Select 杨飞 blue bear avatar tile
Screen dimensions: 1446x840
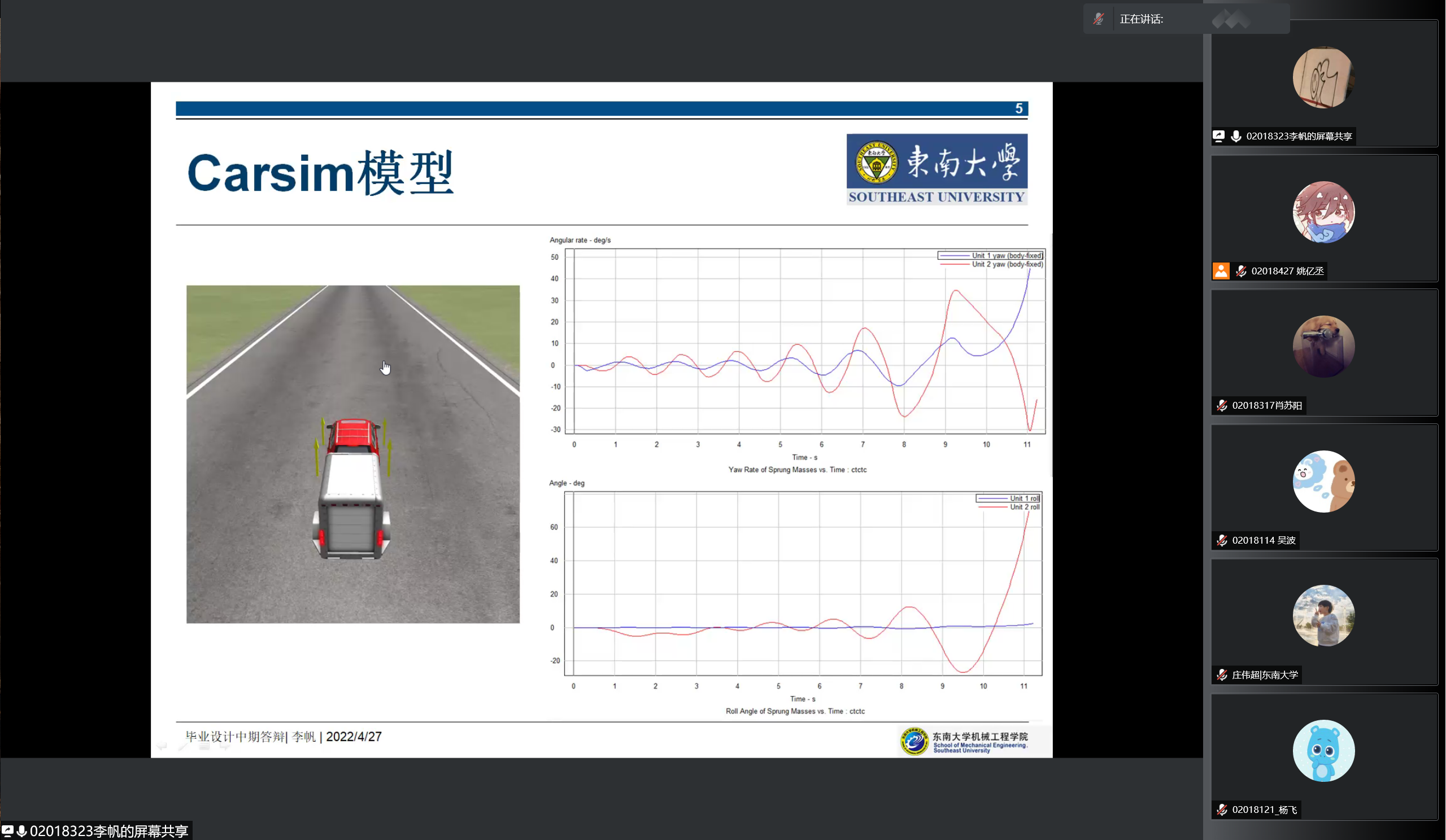click(1323, 751)
